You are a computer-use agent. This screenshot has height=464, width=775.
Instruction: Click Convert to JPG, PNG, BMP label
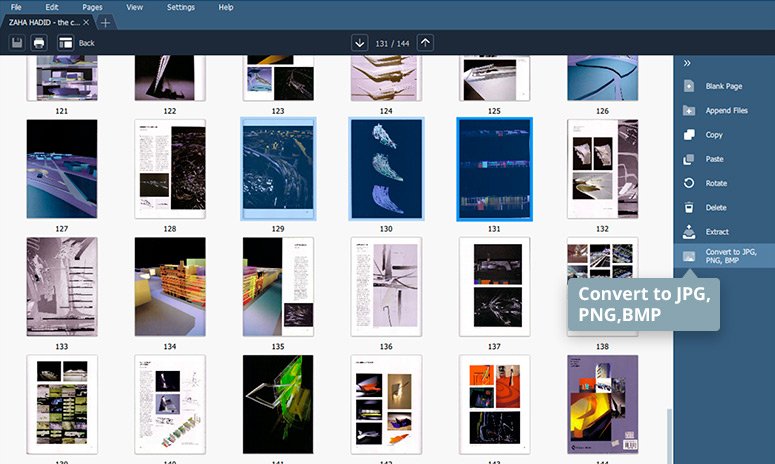tap(731, 256)
